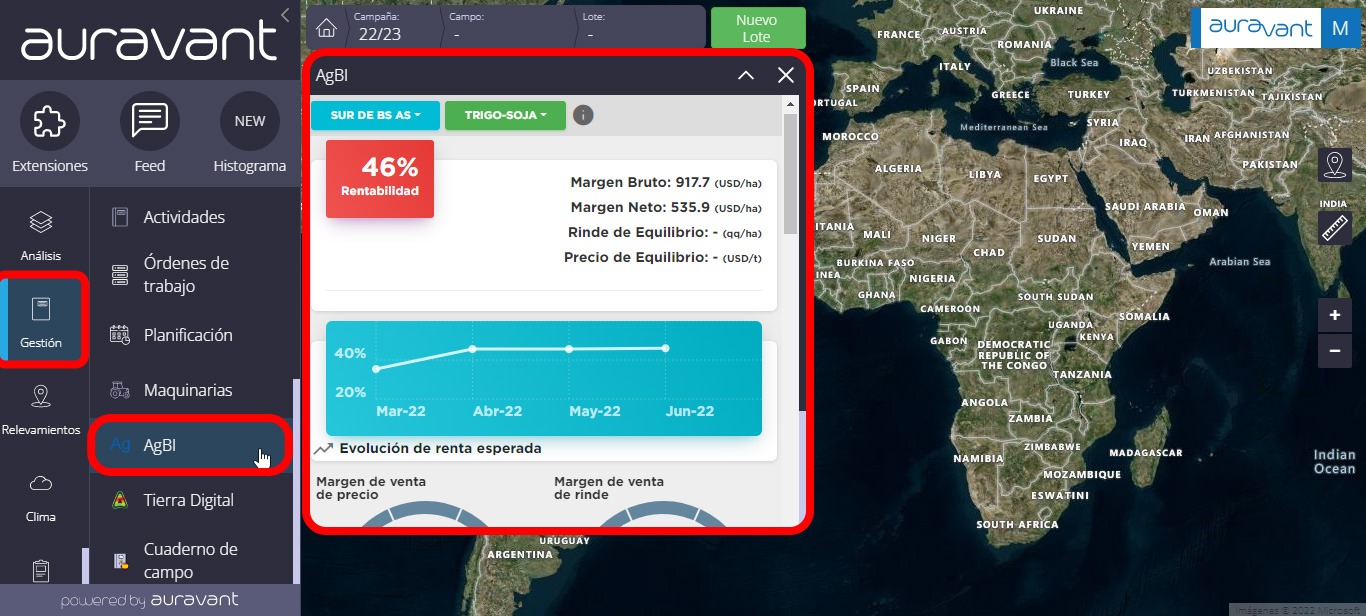Click the Rinde de Equilibrio row
Screen dimensions: 1366x616
[664, 232]
